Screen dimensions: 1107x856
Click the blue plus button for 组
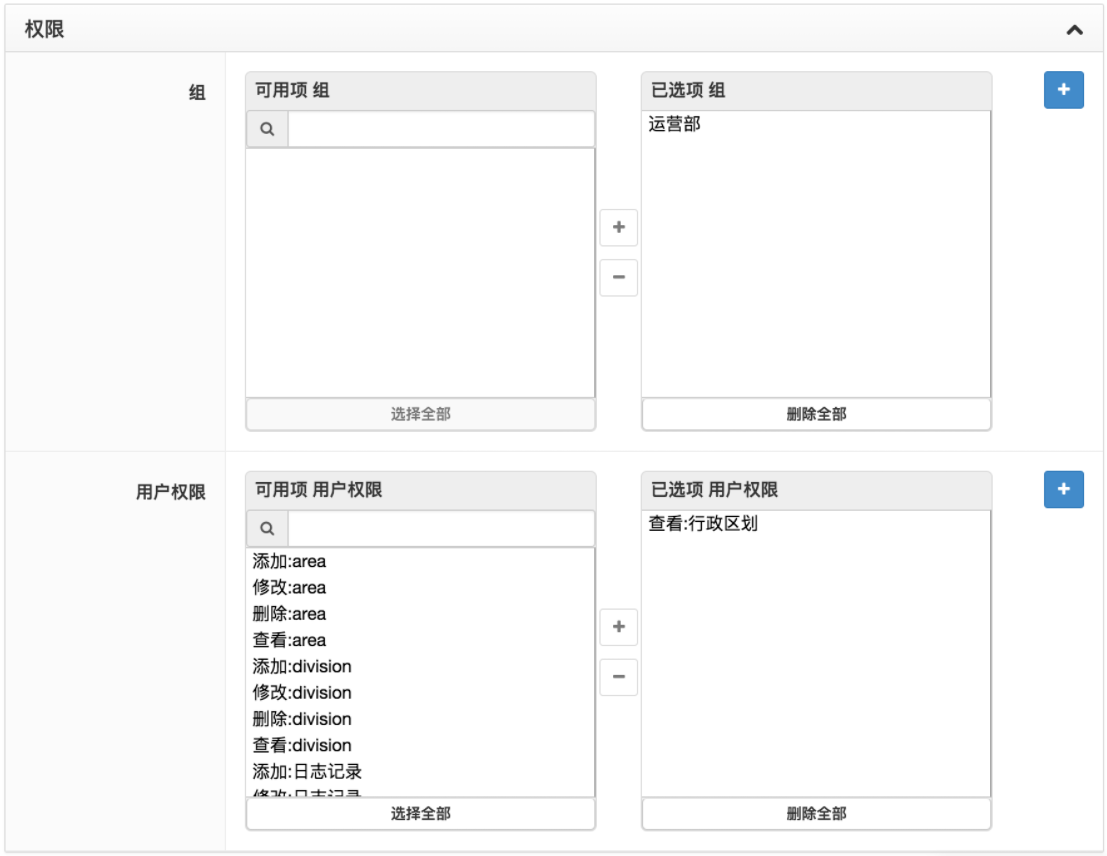[x=1063, y=90]
